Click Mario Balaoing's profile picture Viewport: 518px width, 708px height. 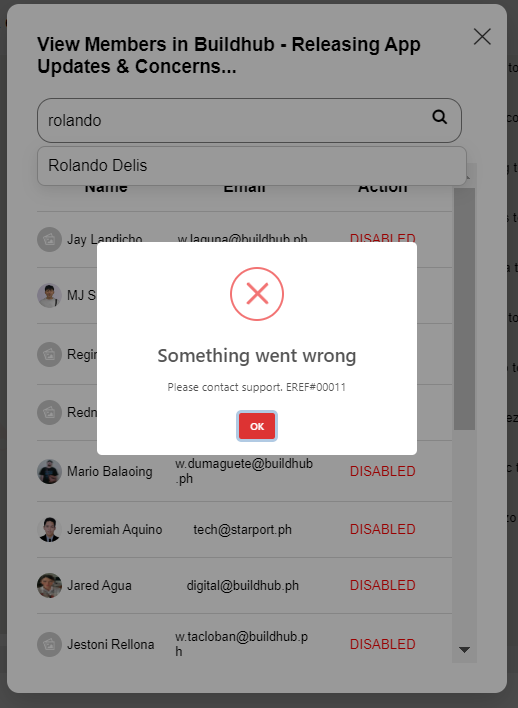49,471
